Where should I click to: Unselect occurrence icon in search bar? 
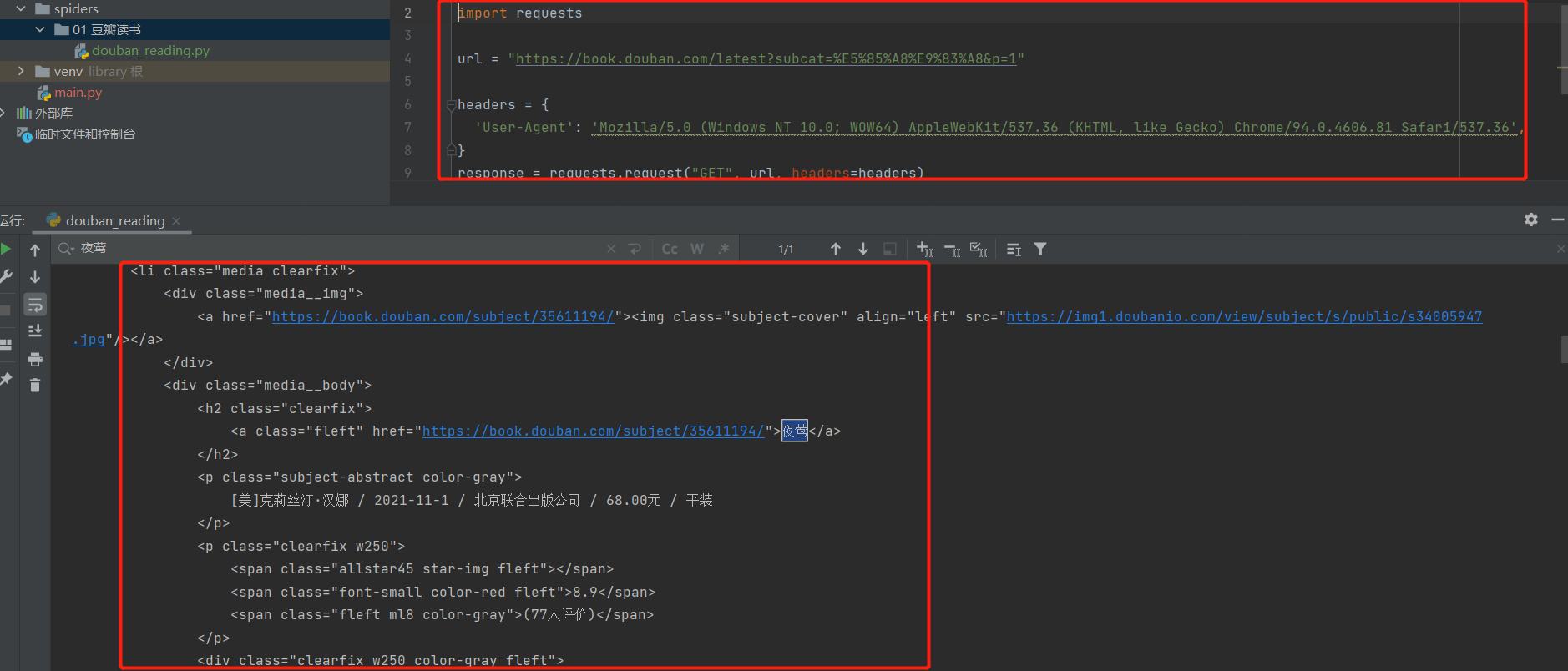point(952,249)
